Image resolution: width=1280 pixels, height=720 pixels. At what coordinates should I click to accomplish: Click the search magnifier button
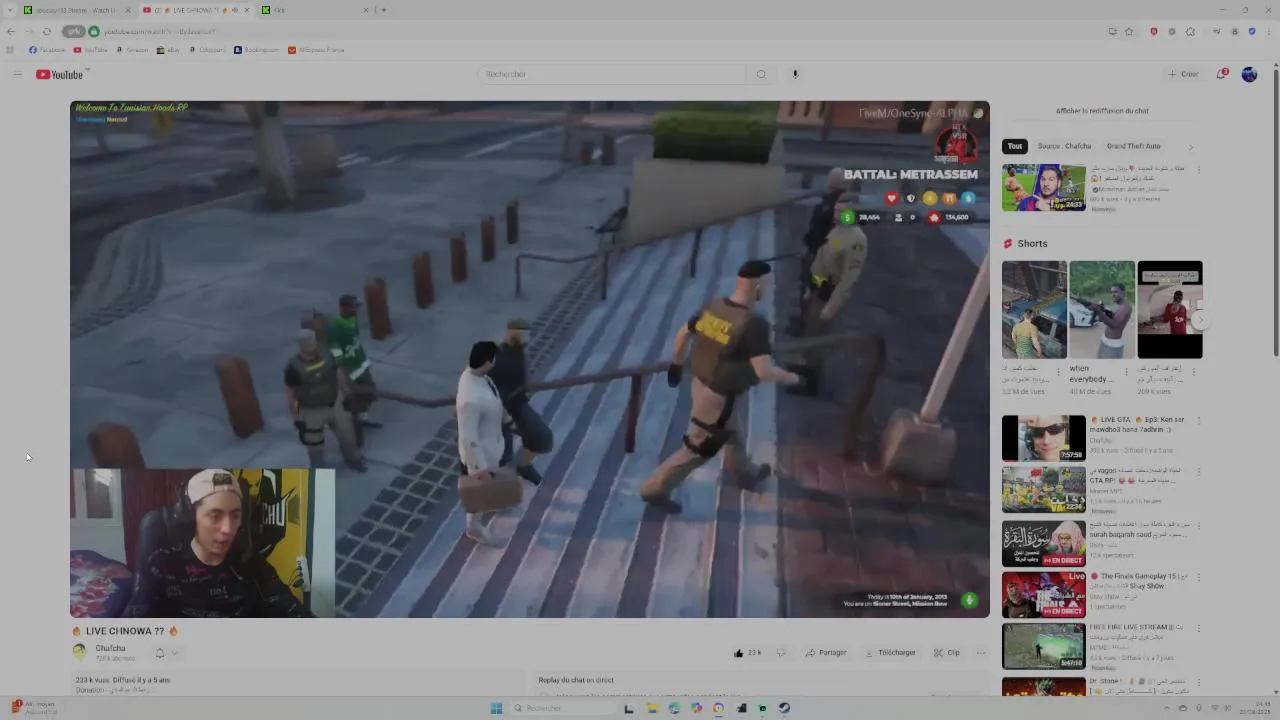coord(761,74)
